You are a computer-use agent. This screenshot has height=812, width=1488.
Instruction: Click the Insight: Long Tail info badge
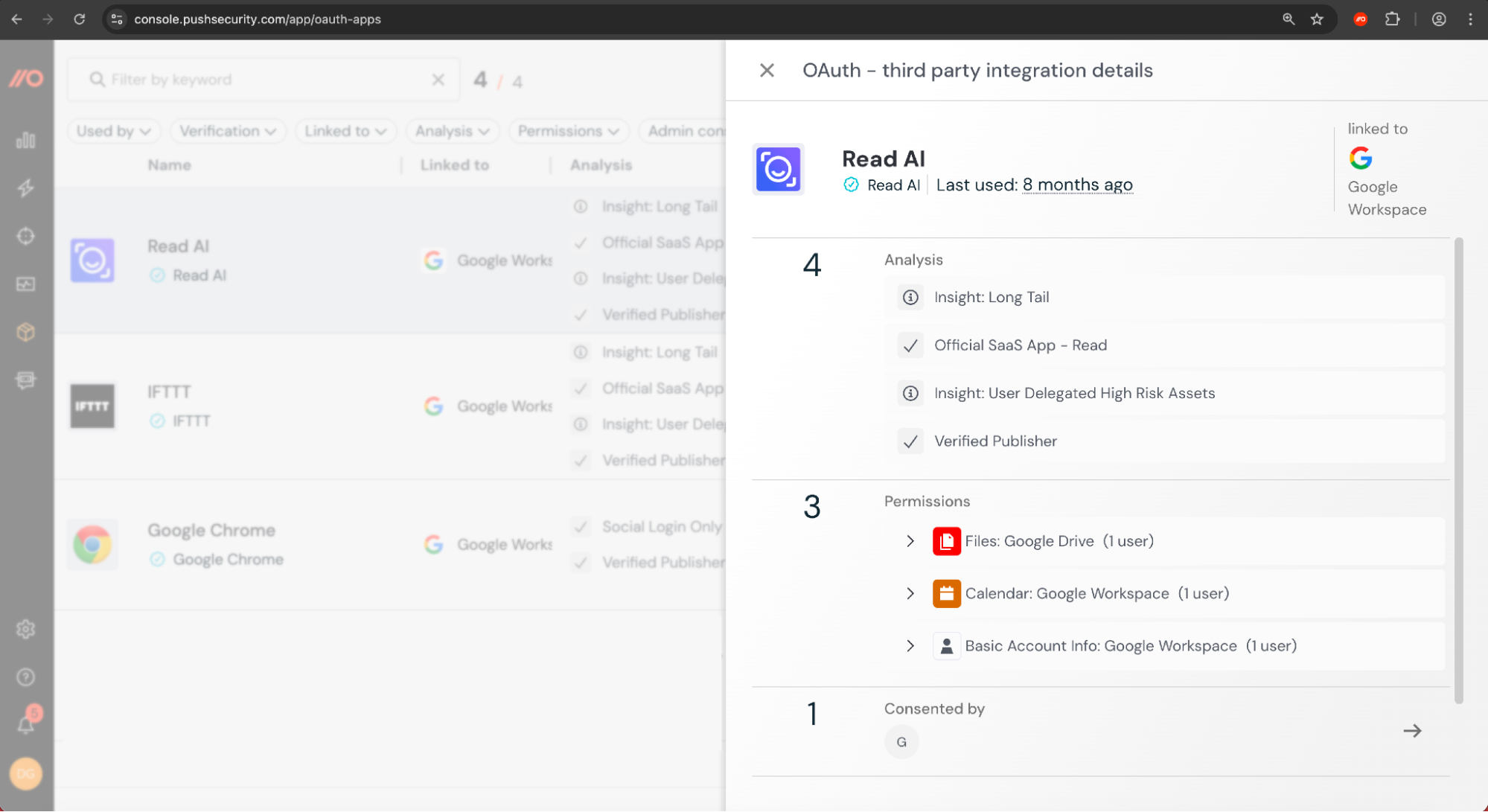(910, 297)
